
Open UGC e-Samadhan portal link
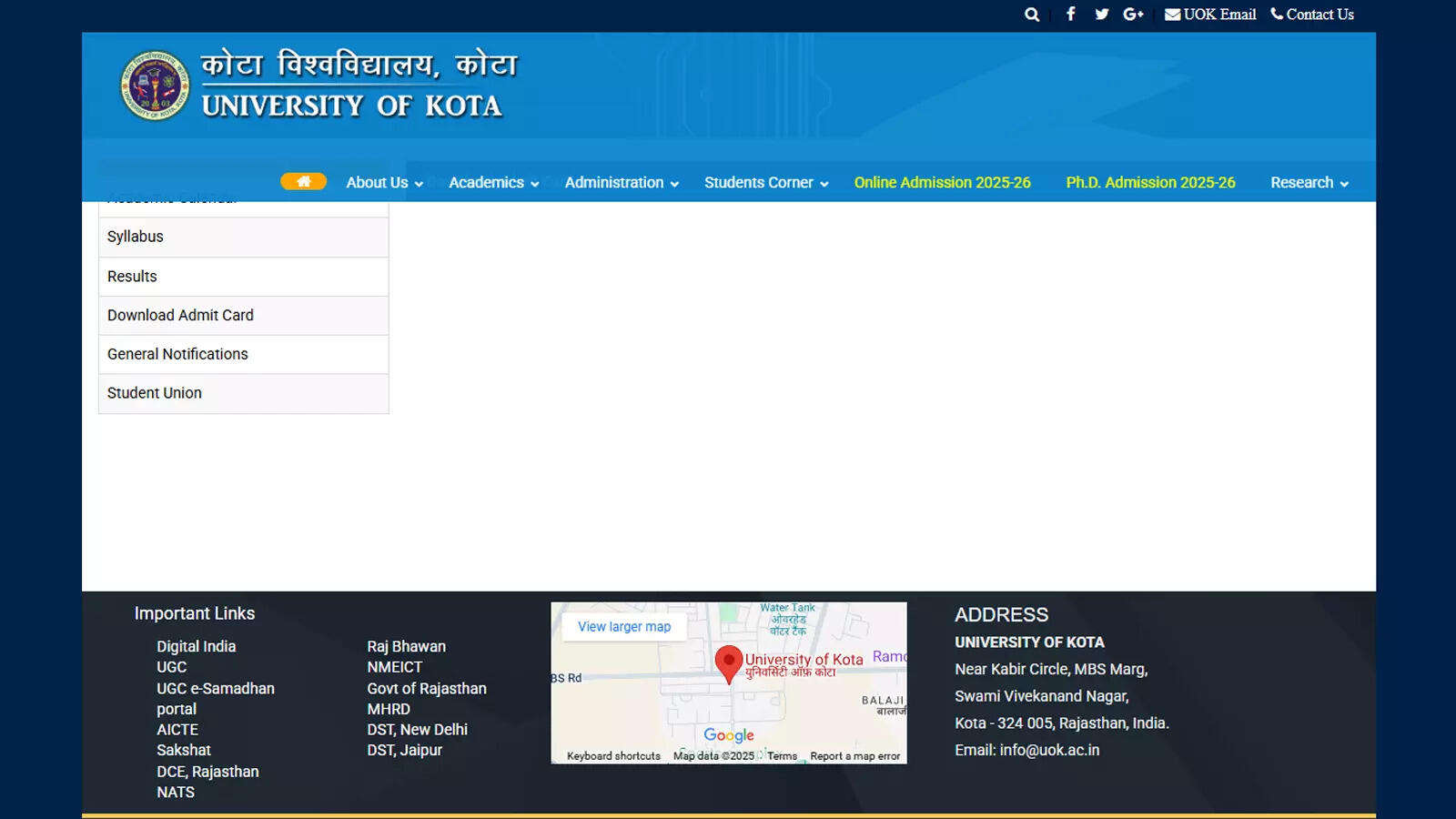click(x=215, y=699)
